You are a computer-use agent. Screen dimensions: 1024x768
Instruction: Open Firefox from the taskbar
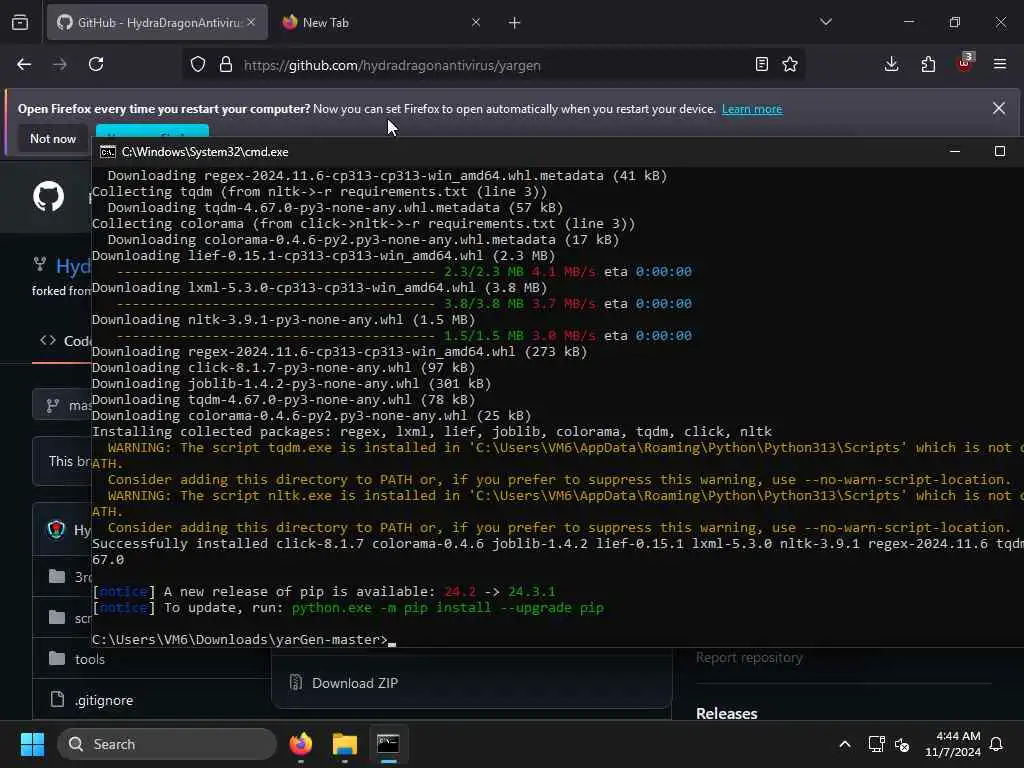pyautogui.click(x=301, y=744)
